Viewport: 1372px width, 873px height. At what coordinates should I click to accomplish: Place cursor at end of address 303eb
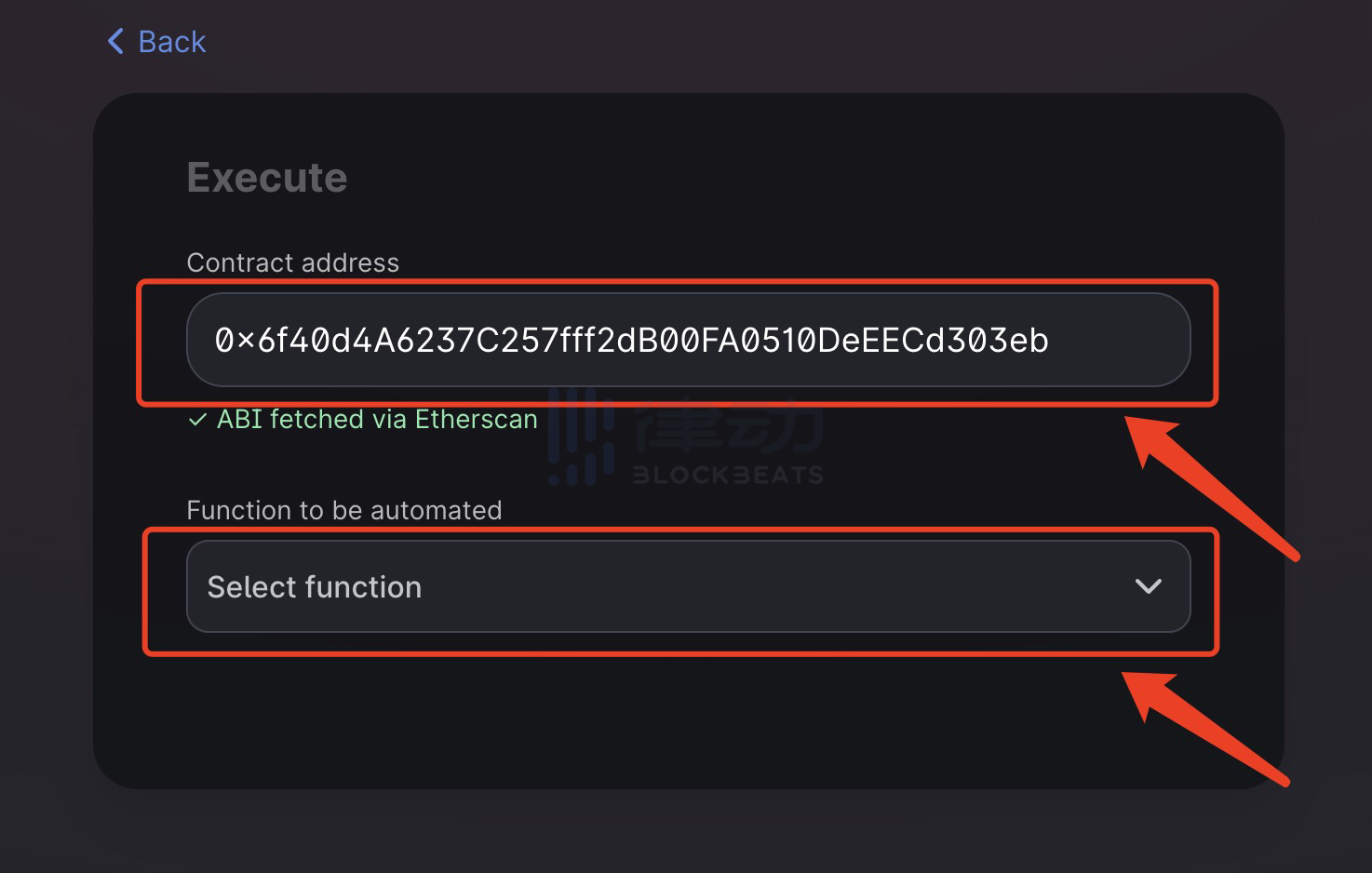1051,341
